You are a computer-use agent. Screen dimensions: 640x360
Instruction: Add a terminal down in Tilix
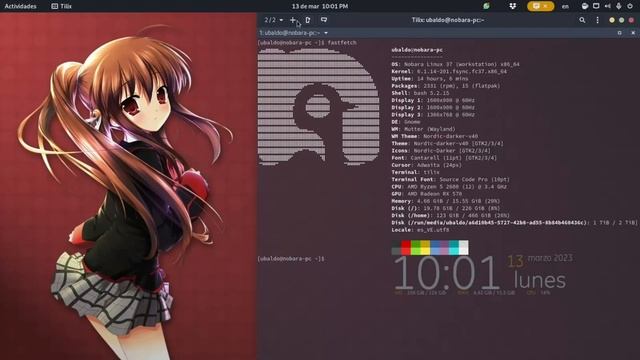(x=324, y=20)
